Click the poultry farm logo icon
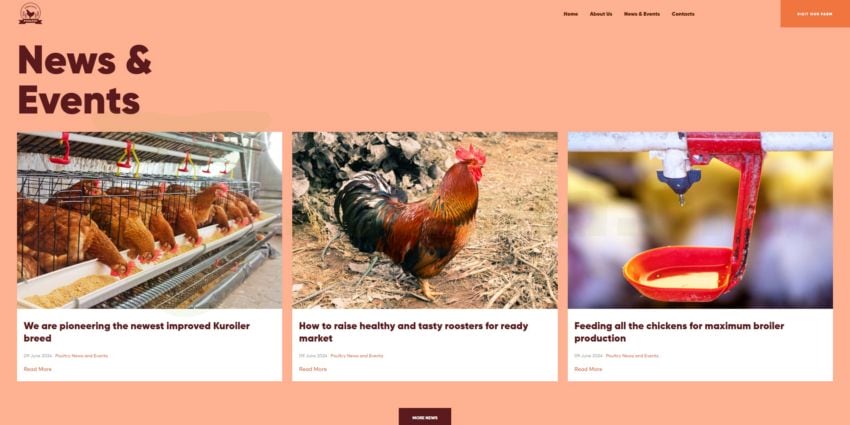Screen dimensions: 850x425 tap(30, 14)
